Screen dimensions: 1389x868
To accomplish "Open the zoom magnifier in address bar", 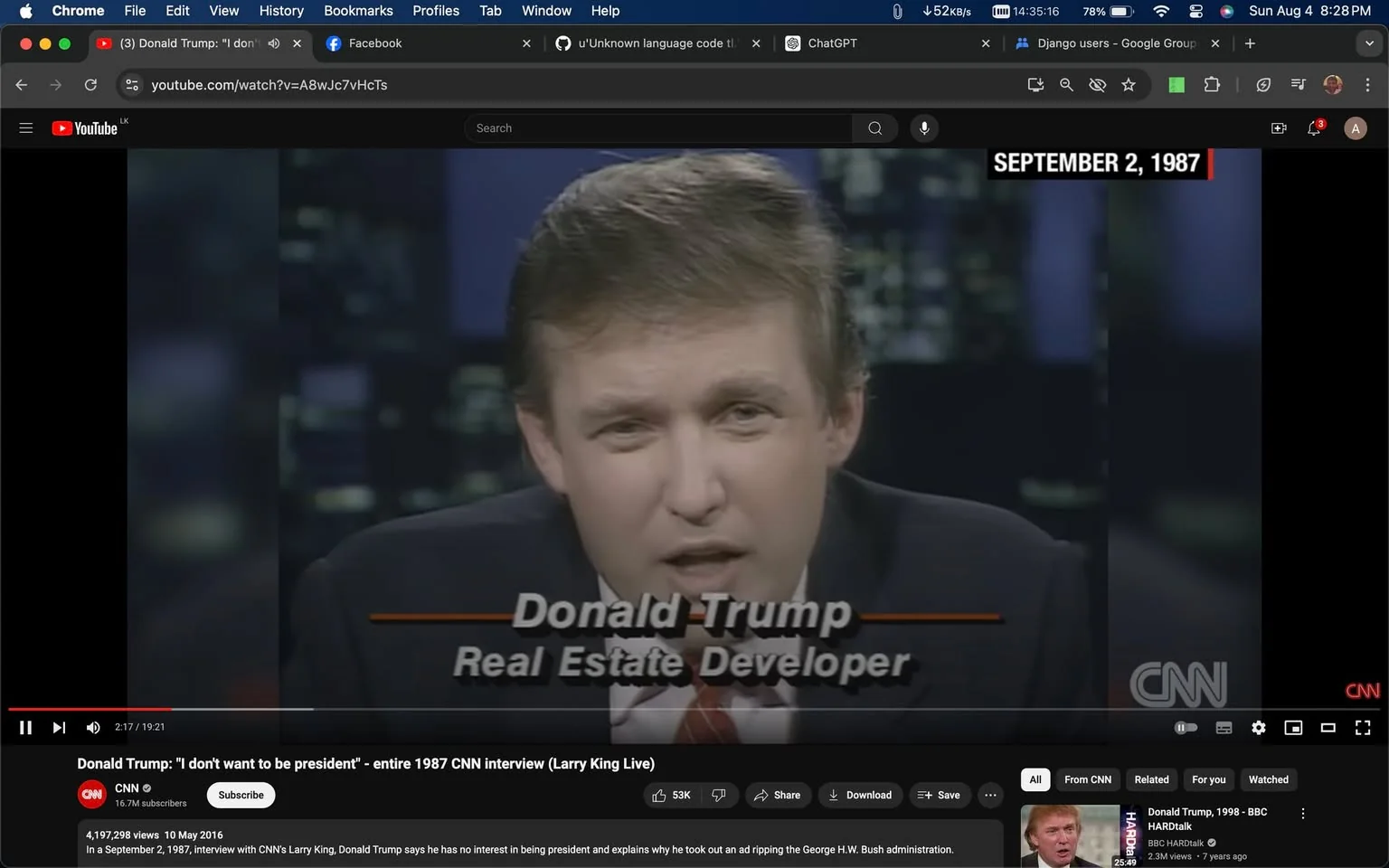I will pos(1066,85).
